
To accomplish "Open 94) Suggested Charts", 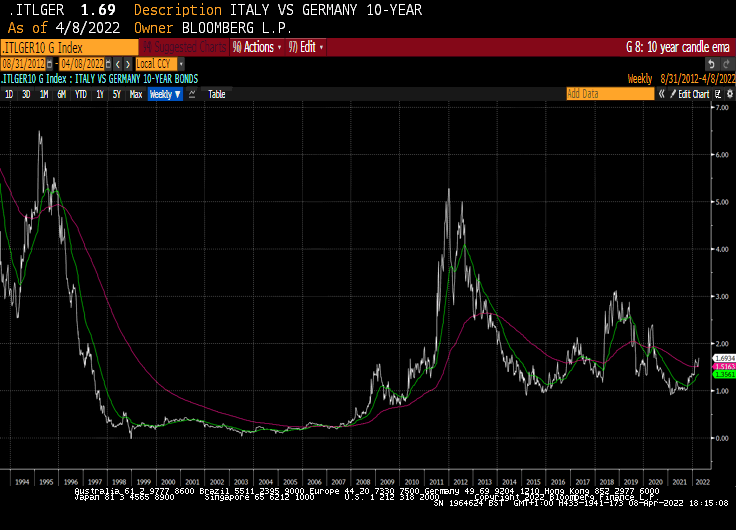I will click(x=184, y=47).
